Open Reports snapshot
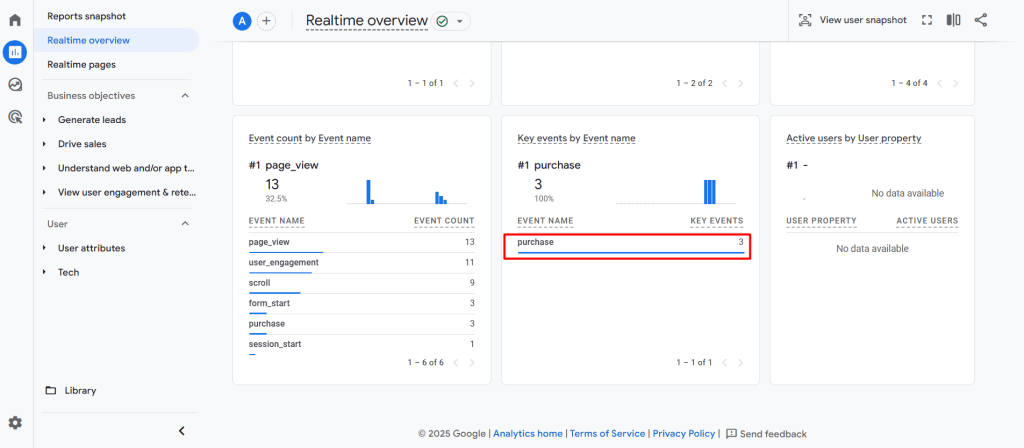This screenshot has height=448, width=1024. pos(86,16)
